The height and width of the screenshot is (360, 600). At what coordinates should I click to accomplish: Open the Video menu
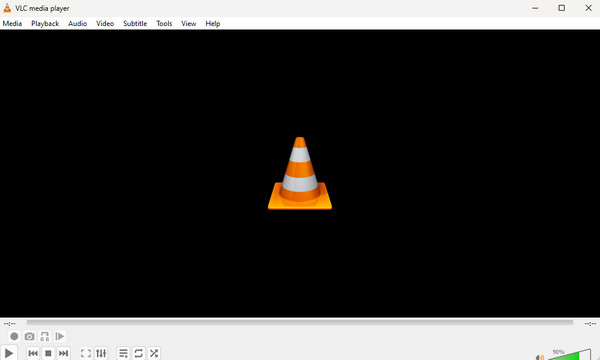click(105, 24)
